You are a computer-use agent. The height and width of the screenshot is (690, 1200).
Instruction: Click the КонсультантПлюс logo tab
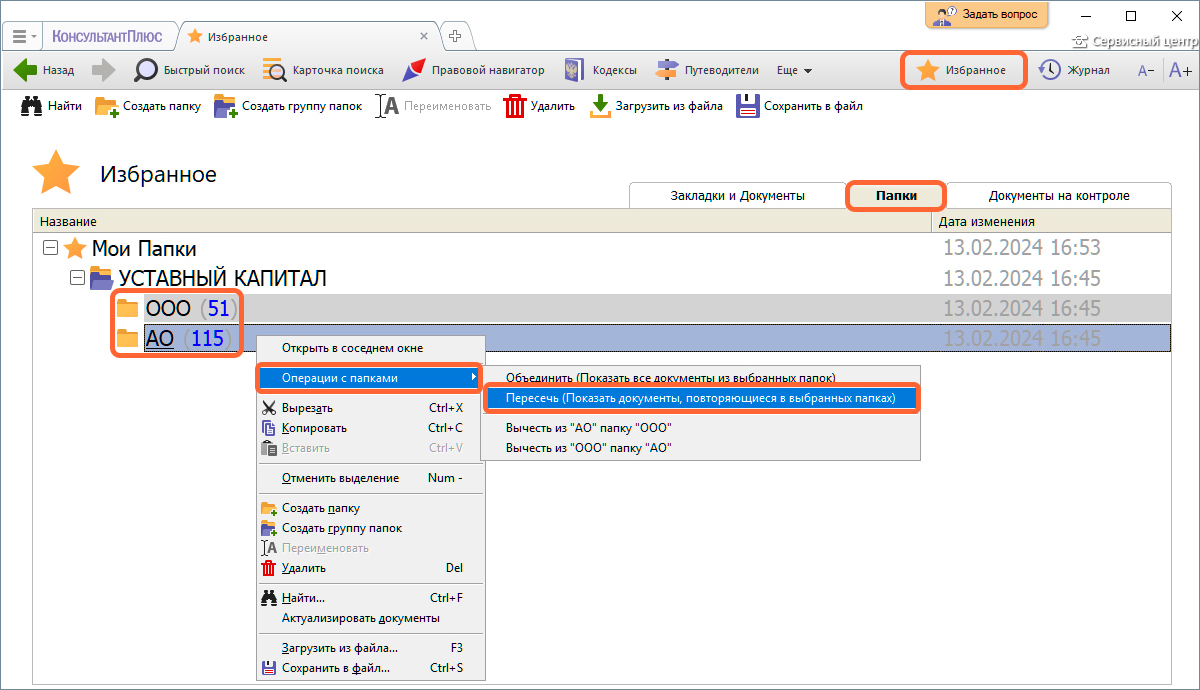click(107, 37)
